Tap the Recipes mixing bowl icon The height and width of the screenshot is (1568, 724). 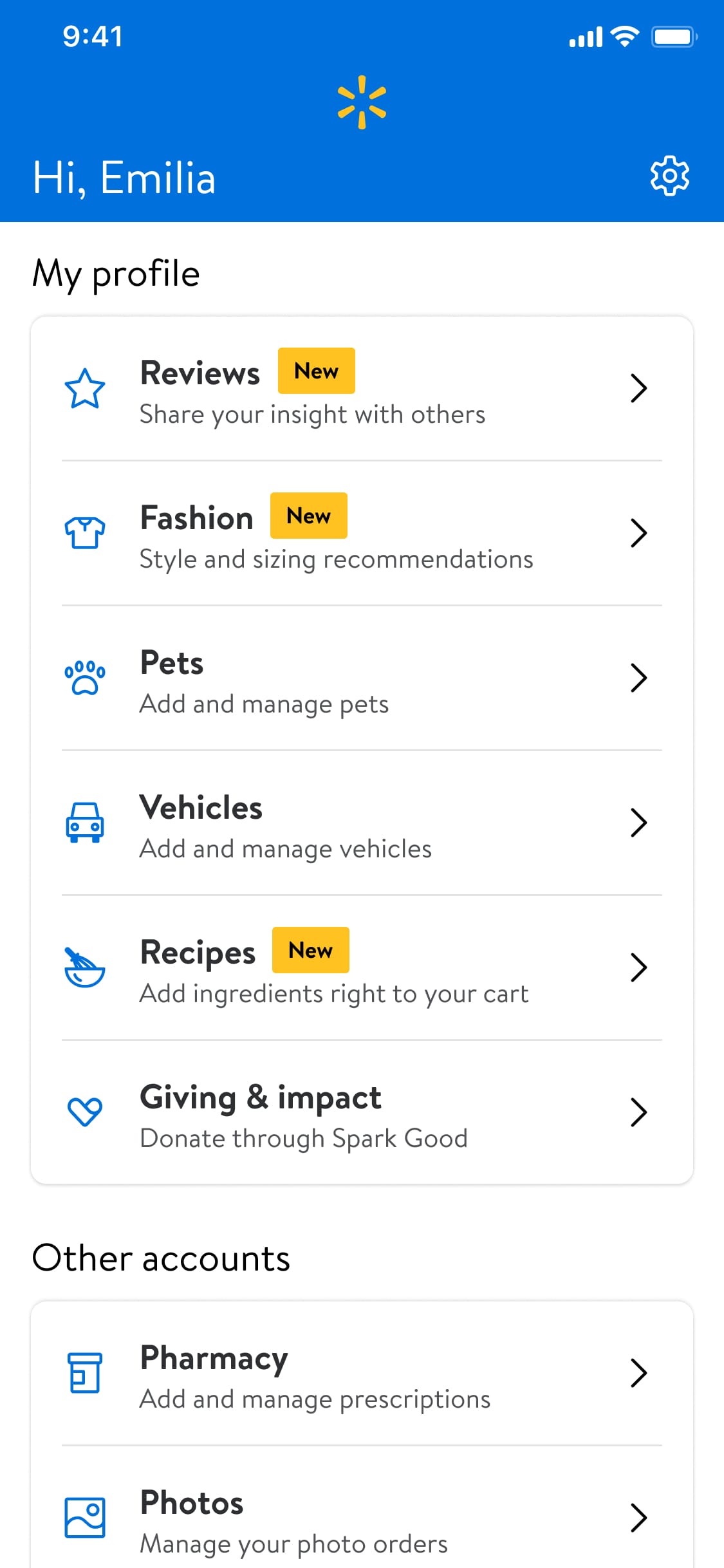point(85,967)
